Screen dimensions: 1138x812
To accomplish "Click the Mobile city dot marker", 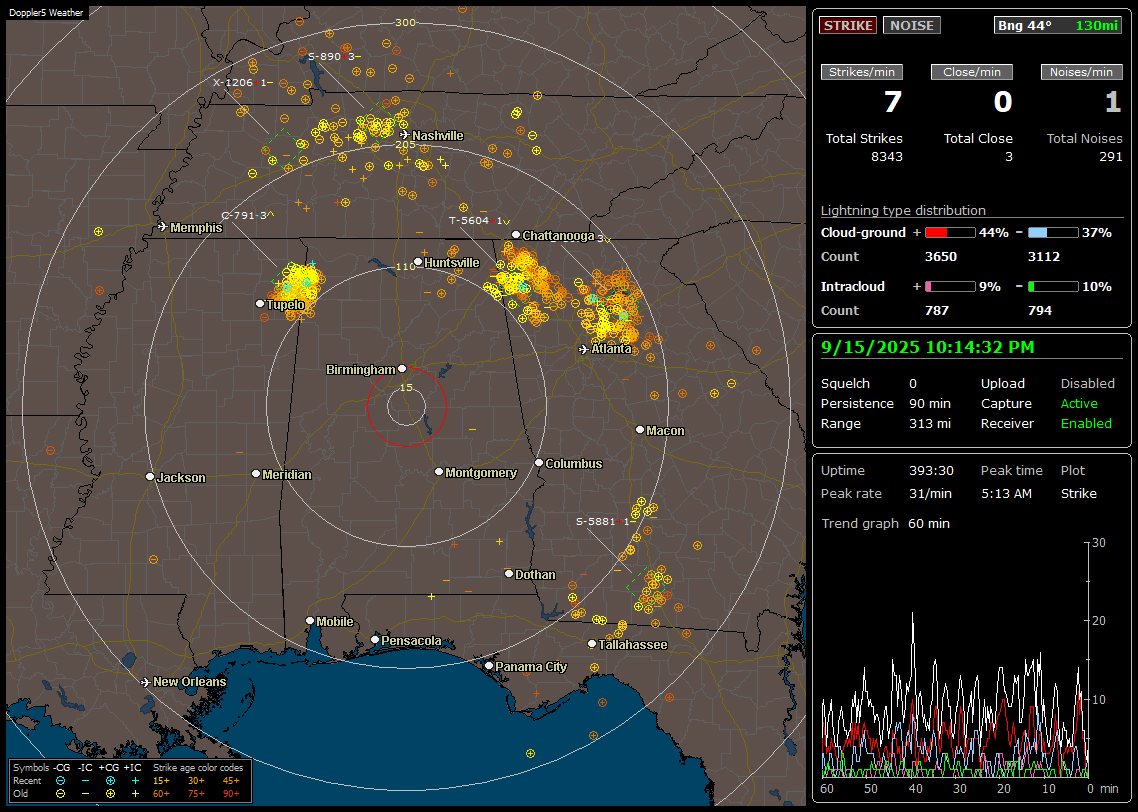I will coord(310,620).
